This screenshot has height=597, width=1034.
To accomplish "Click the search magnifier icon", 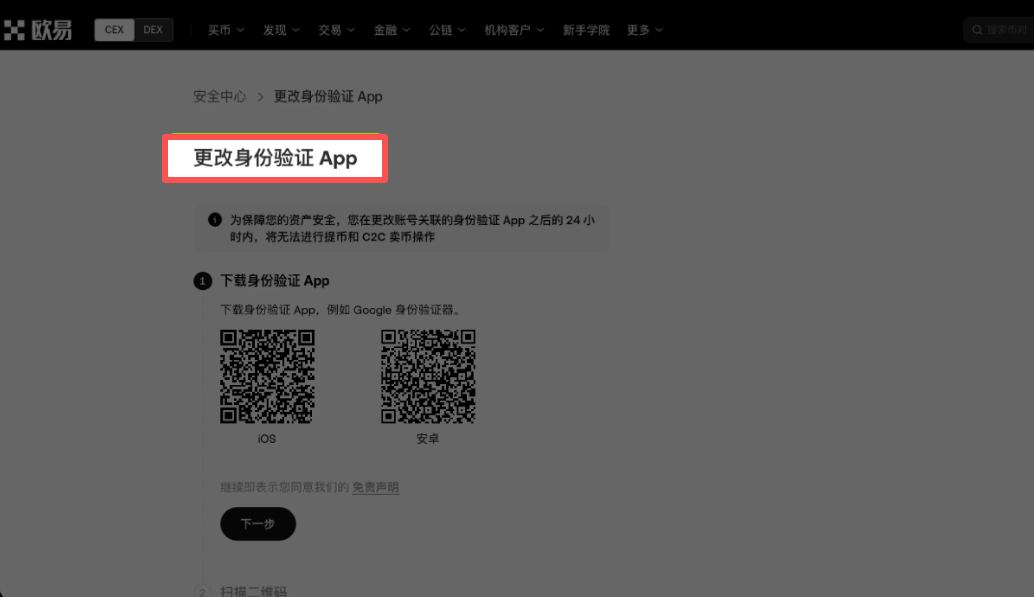I will point(977,30).
